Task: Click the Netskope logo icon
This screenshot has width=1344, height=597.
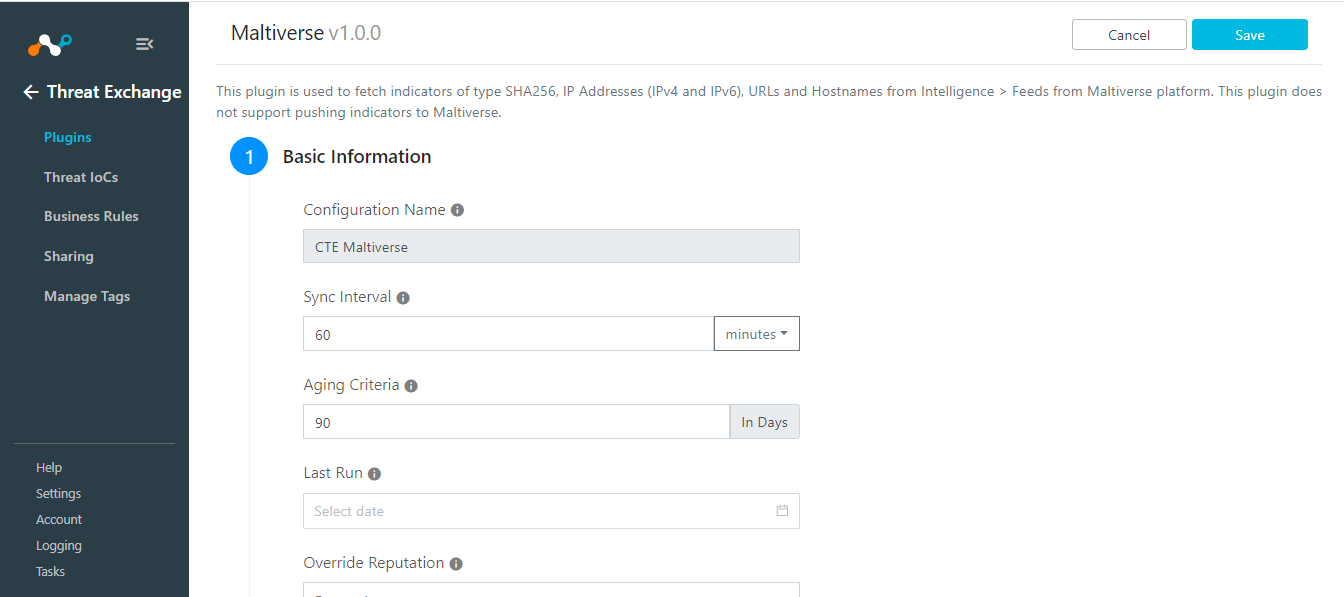Action: click(49, 44)
